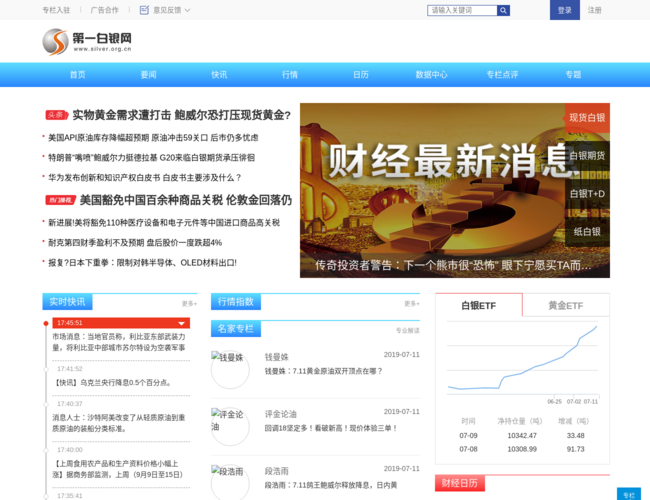
Task: Click the feedback notepad icon
Action: pyautogui.click(x=144, y=10)
